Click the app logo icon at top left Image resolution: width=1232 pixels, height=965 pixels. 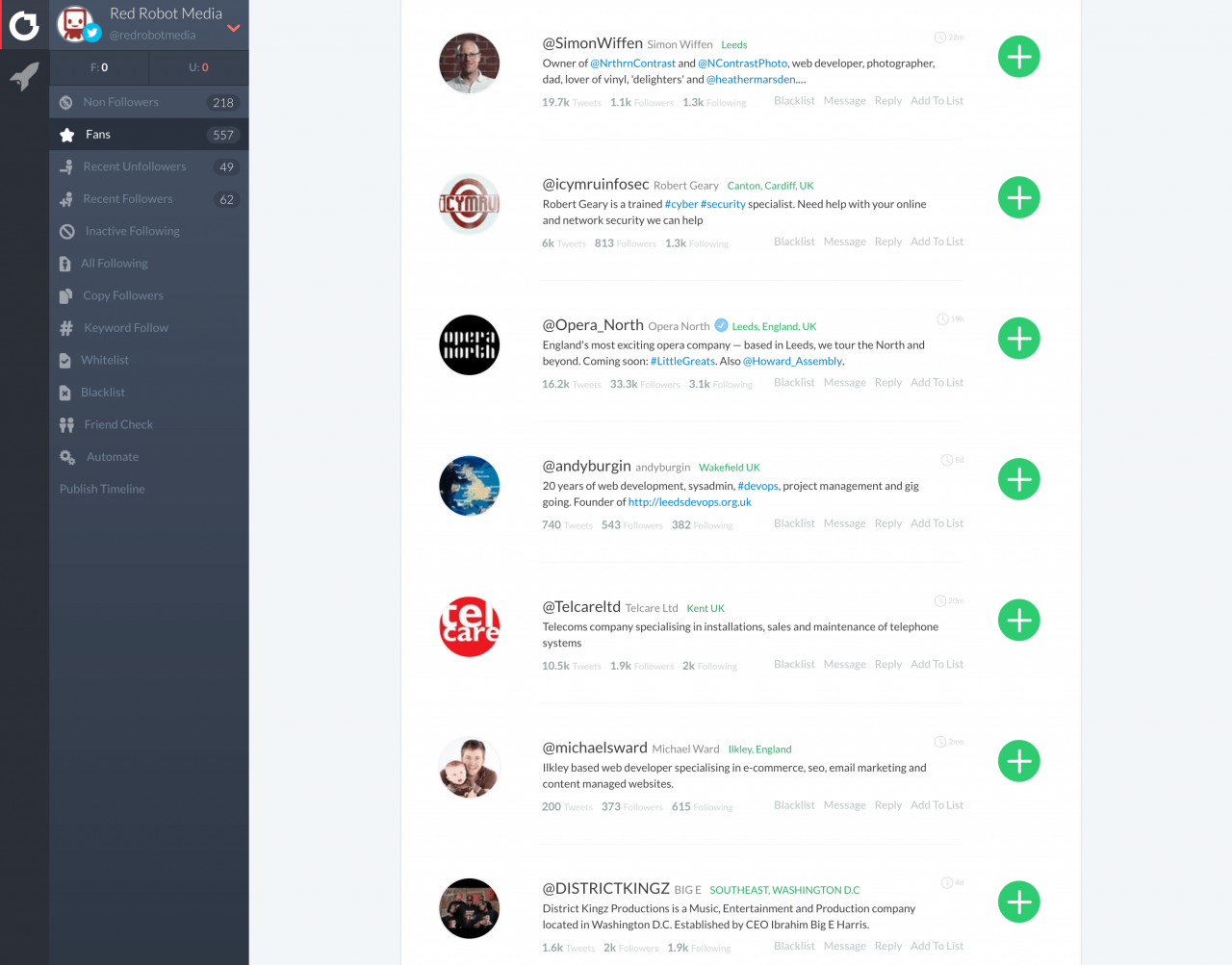click(24, 25)
